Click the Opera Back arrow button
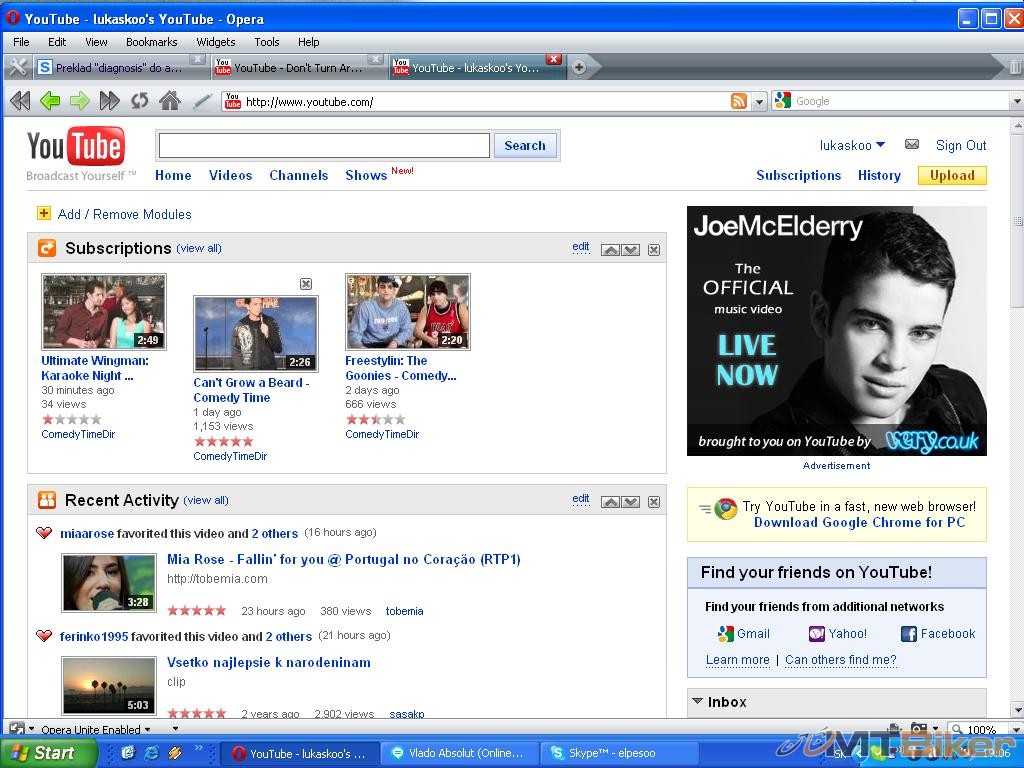This screenshot has height=768, width=1024. coord(50,101)
